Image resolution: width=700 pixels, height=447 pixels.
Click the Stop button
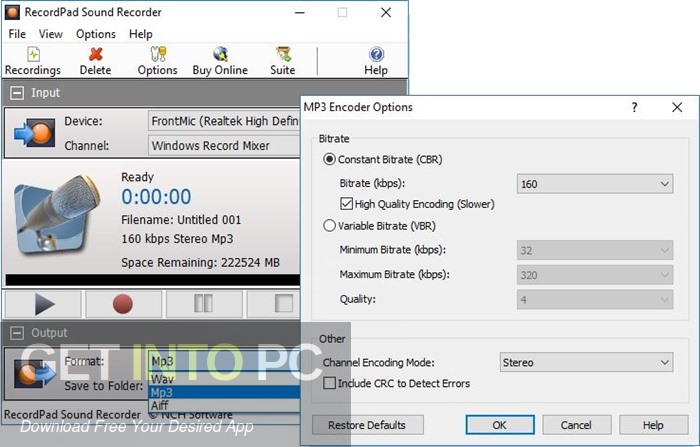pyautogui.click(x=274, y=304)
